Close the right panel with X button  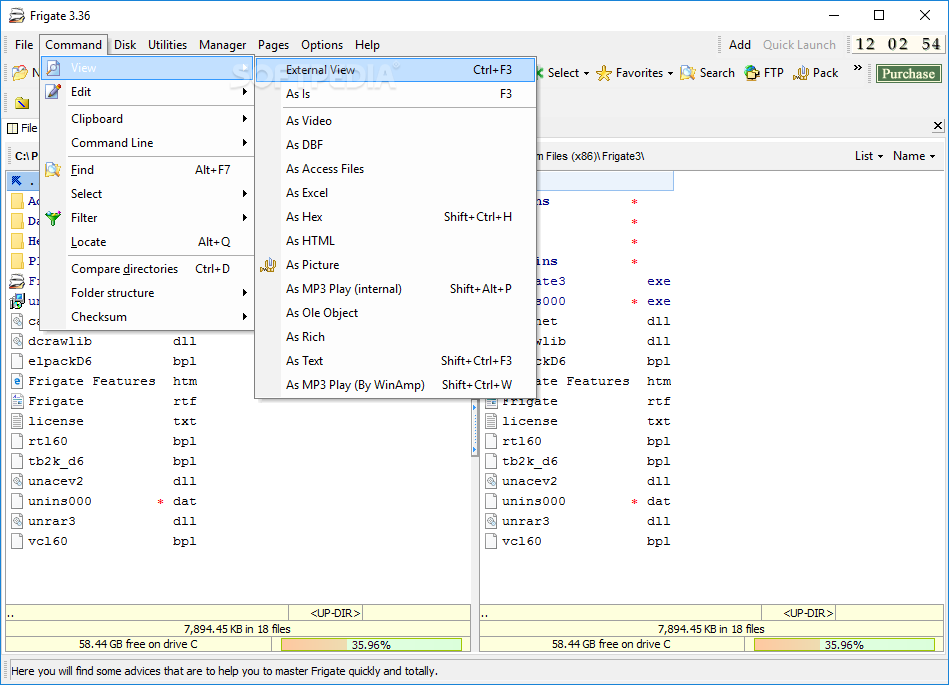(938, 125)
